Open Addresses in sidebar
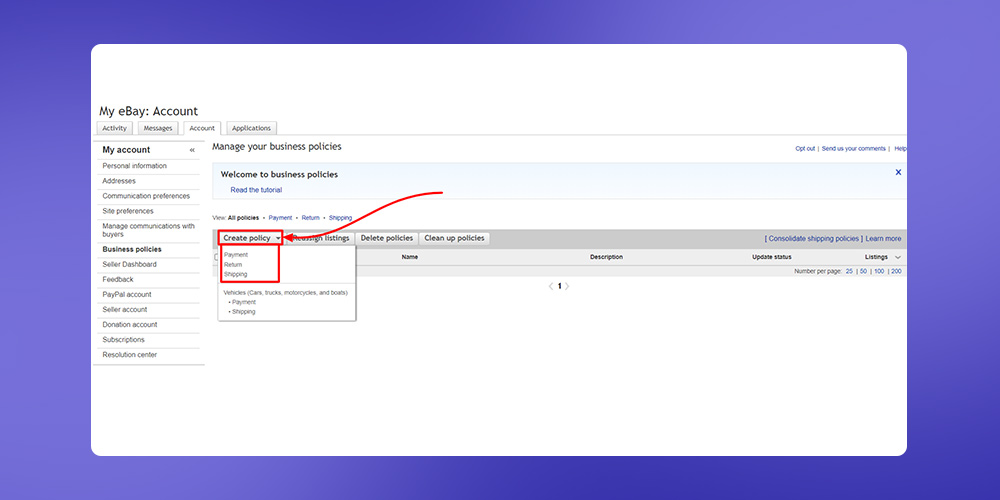This screenshot has height=500, width=1000. (x=119, y=181)
